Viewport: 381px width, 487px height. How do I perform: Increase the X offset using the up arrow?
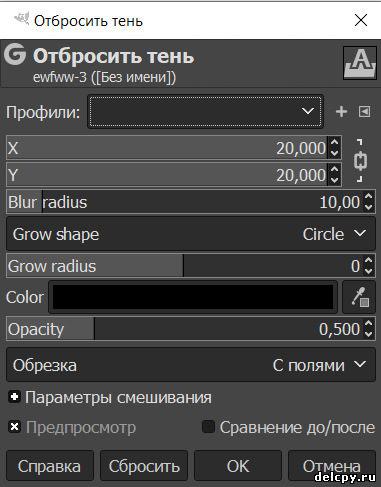pyautogui.click(x=334, y=143)
